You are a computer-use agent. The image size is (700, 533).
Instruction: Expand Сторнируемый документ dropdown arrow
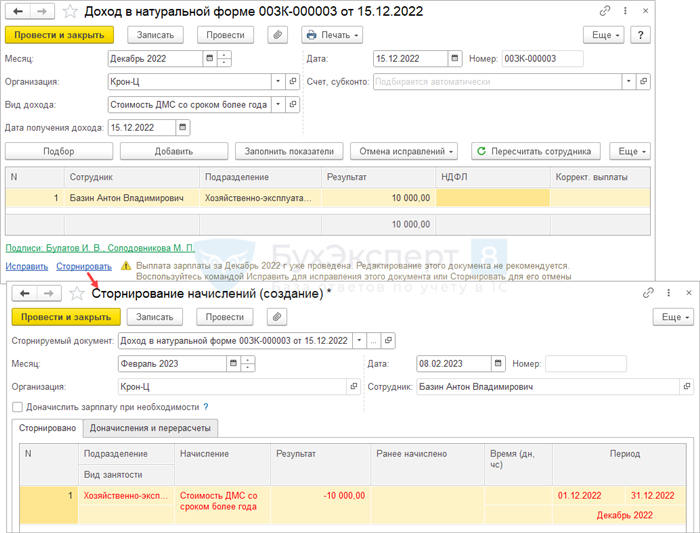[359, 341]
